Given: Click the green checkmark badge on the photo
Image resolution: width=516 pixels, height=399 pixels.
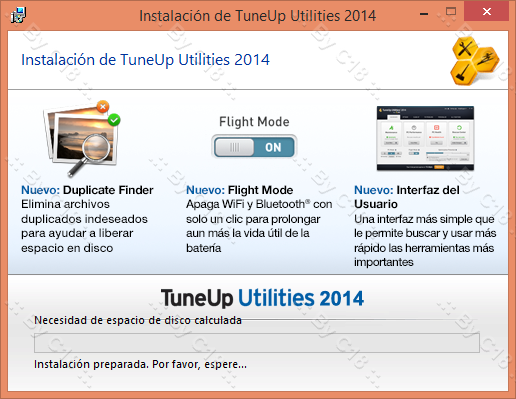Looking at the screenshot, I should click(x=114, y=120).
